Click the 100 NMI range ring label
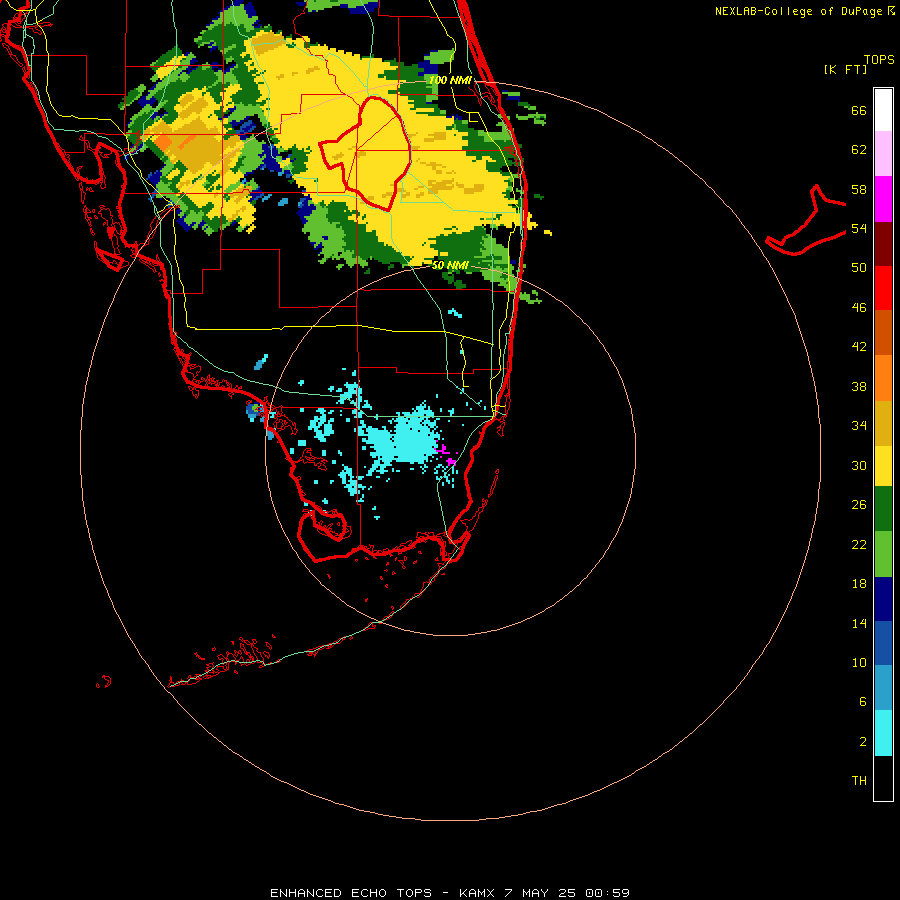This screenshot has height=900, width=900. tap(450, 80)
